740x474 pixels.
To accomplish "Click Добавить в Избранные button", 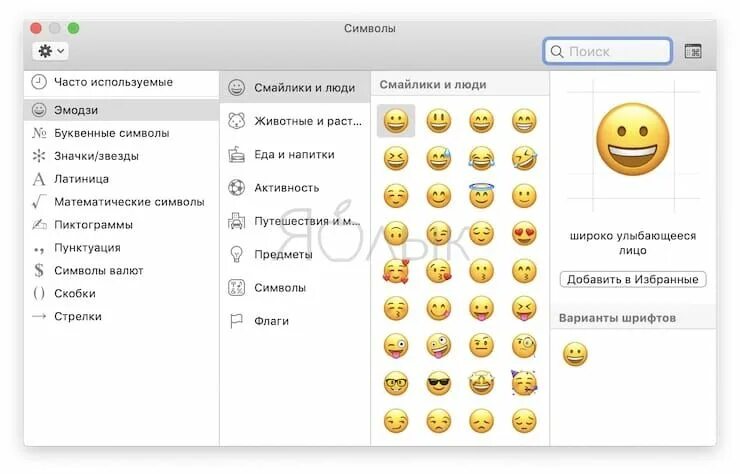I will point(632,279).
